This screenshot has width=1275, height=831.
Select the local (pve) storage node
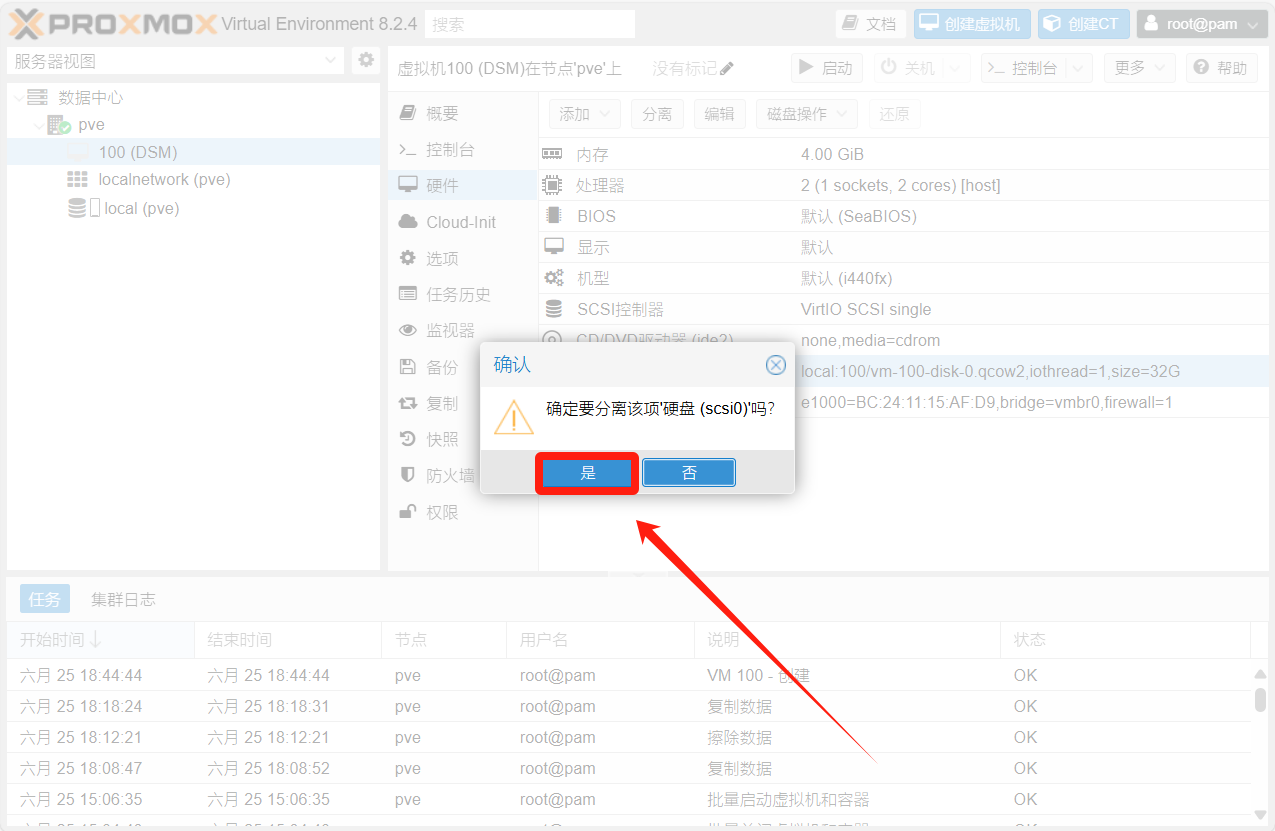(141, 208)
